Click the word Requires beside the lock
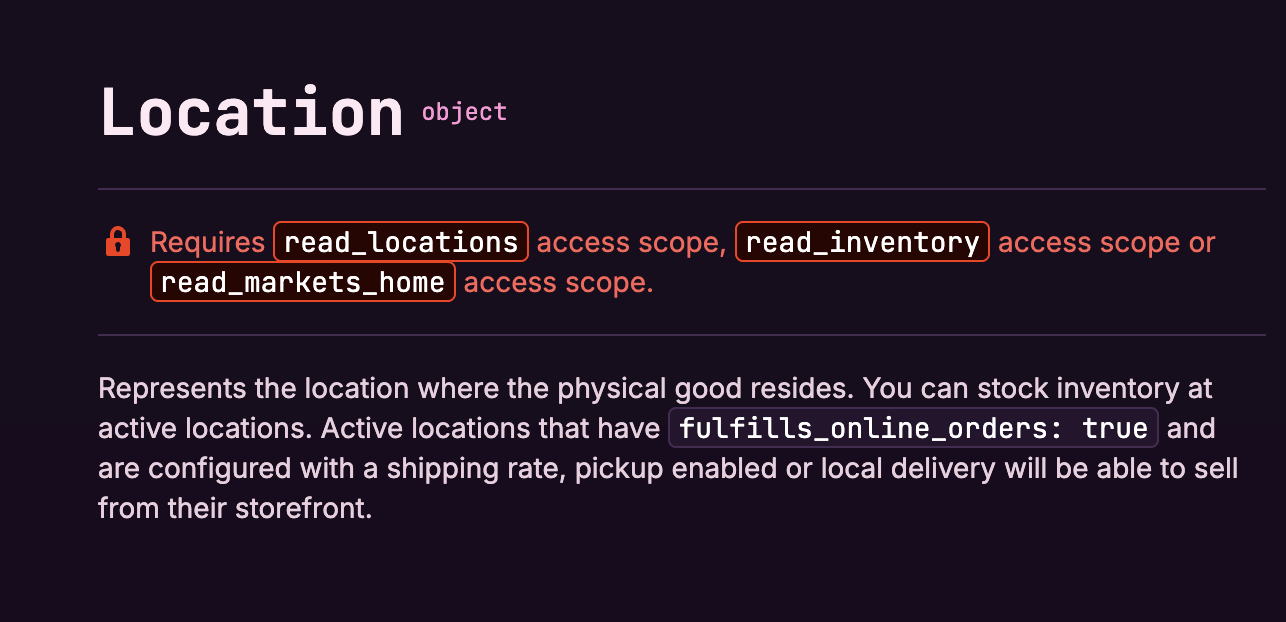This screenshot has width=1286, height=622. tap(207, 242)
